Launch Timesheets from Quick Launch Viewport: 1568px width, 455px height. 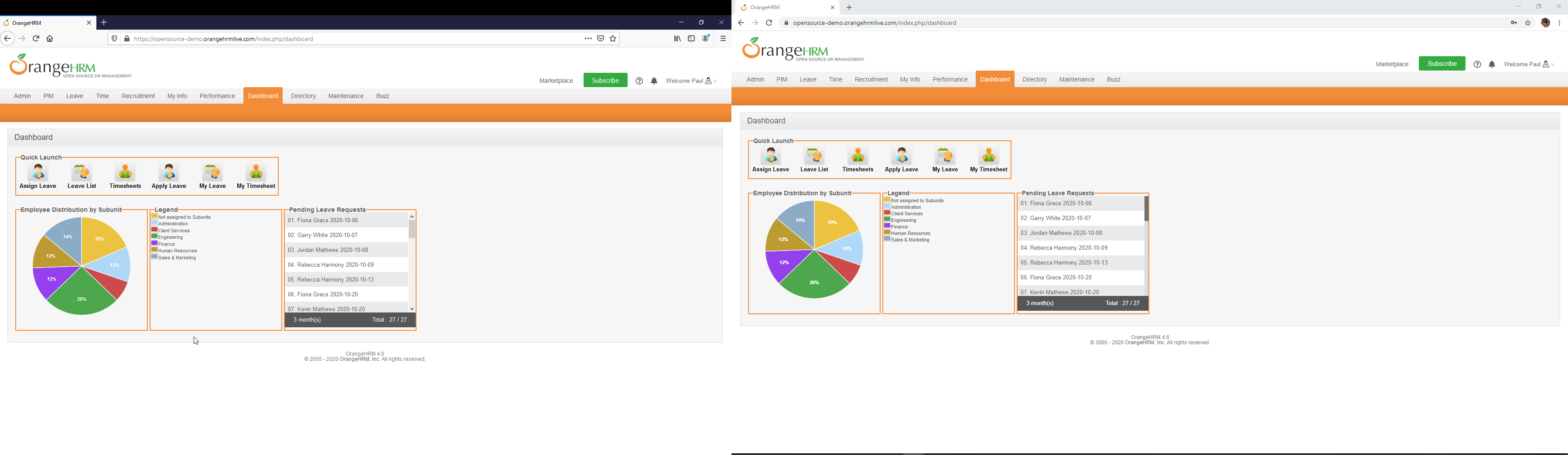[x=125, y=176]
